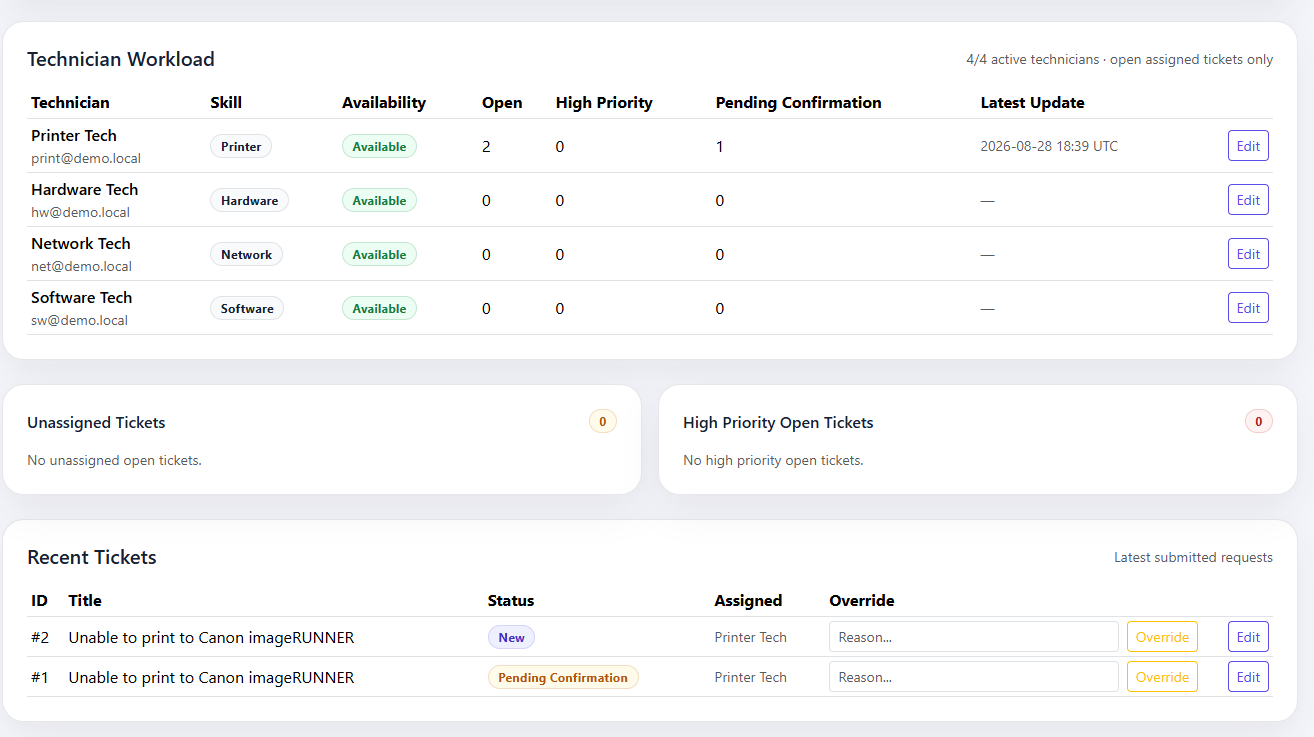
Task: Select the print@demo.local email text
Action: pyautogui.click(x=86, y=158)
